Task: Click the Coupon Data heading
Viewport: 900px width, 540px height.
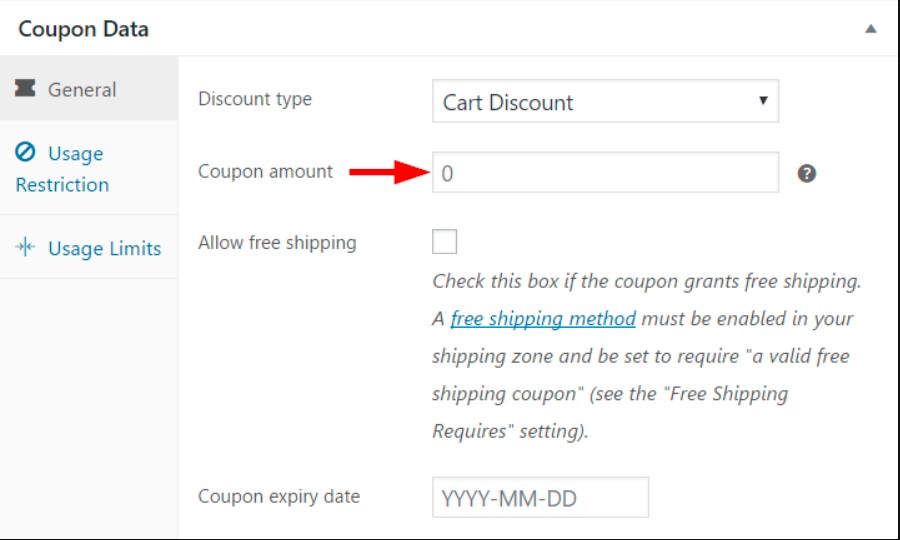Action: [83, 29]
